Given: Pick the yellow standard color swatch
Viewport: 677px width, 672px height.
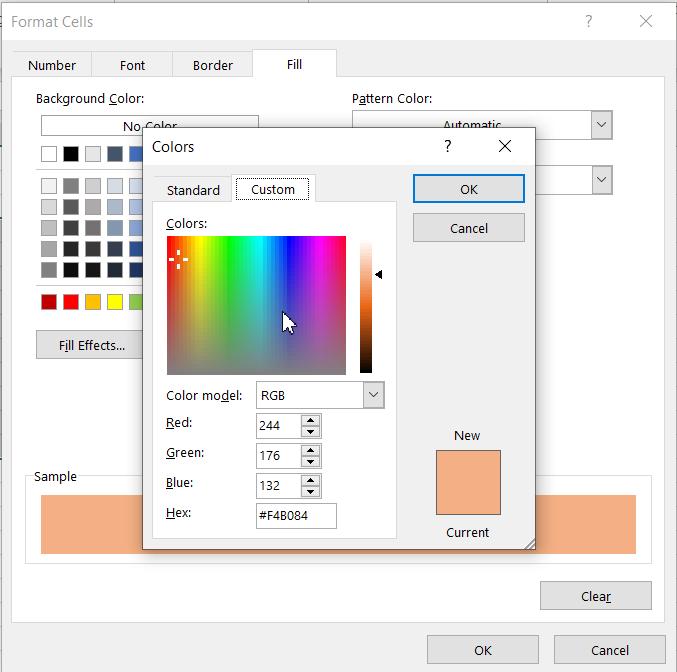Looking at the screenshot, I should (x=115, y=302).
